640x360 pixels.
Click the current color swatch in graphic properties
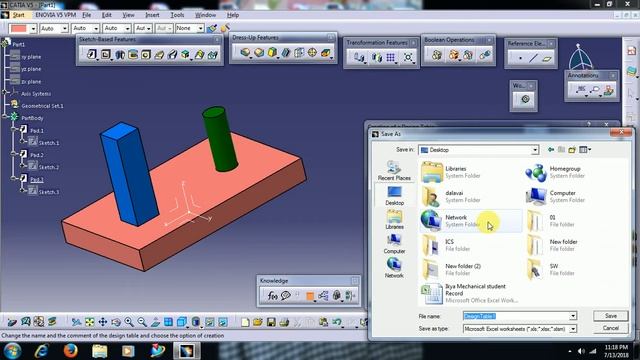pos(19,28)
